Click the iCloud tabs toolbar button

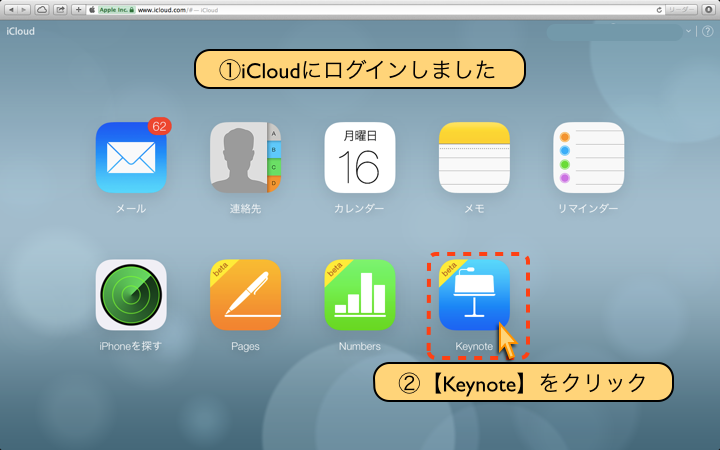point(42,10)
